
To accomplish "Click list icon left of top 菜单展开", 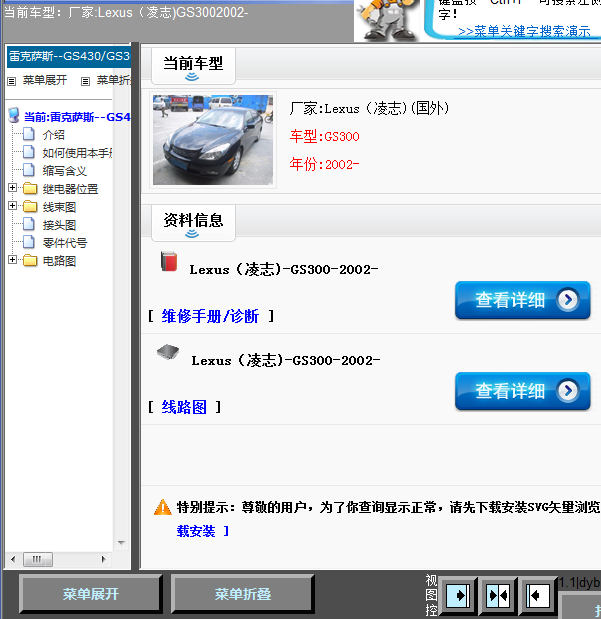I will (11, 81).
